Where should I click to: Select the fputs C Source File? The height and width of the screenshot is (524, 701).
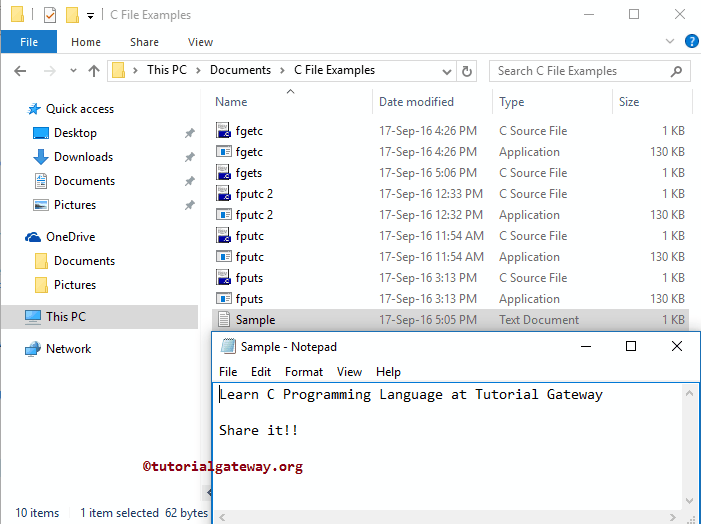point(450,278)
